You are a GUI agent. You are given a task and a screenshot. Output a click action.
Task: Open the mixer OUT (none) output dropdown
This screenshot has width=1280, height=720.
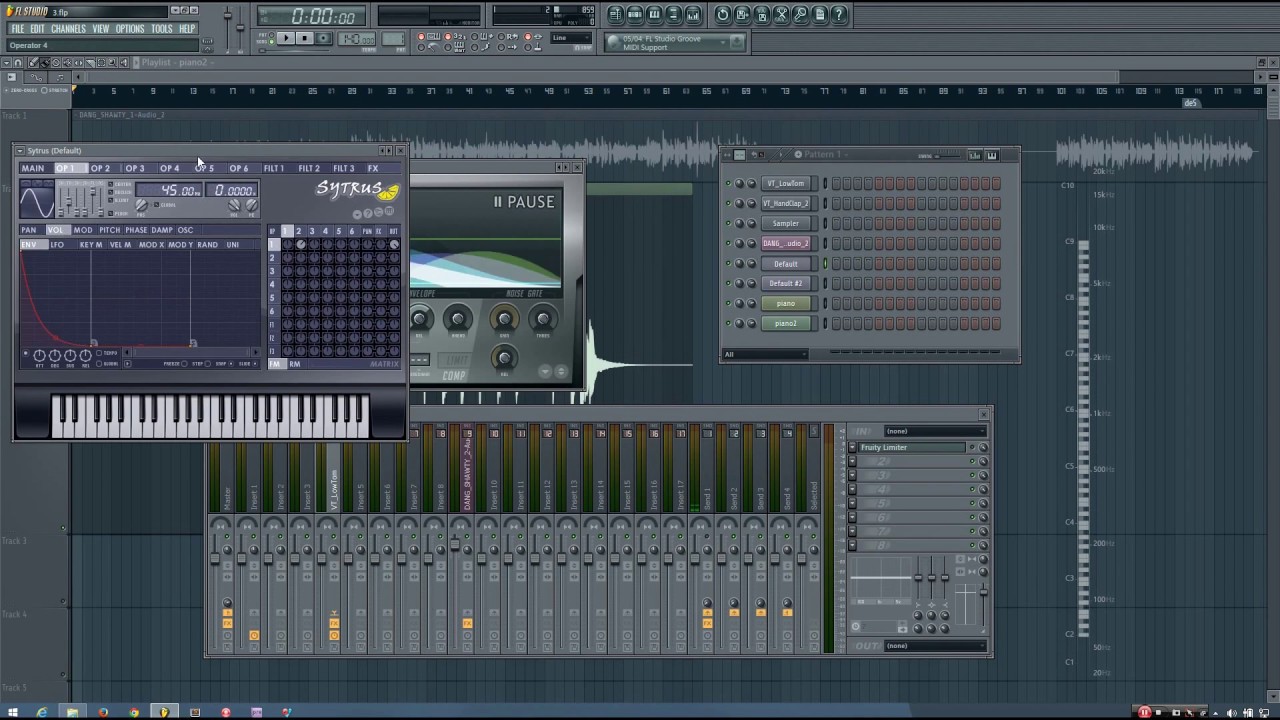click(x=935, y=646)
